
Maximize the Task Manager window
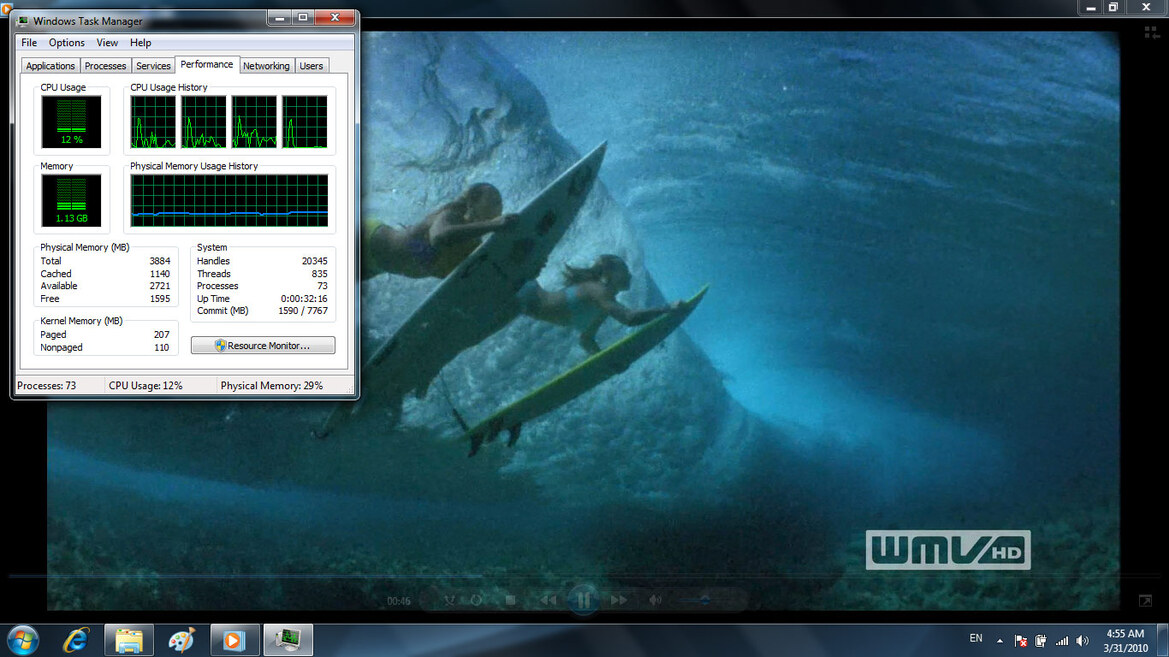coord(303,17)
